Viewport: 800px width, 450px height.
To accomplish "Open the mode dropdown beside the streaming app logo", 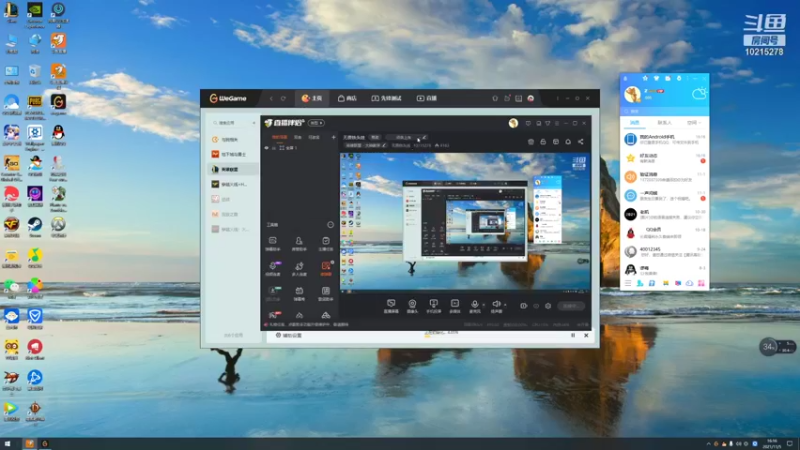I will pyautogui.click(x=316, y=123).
